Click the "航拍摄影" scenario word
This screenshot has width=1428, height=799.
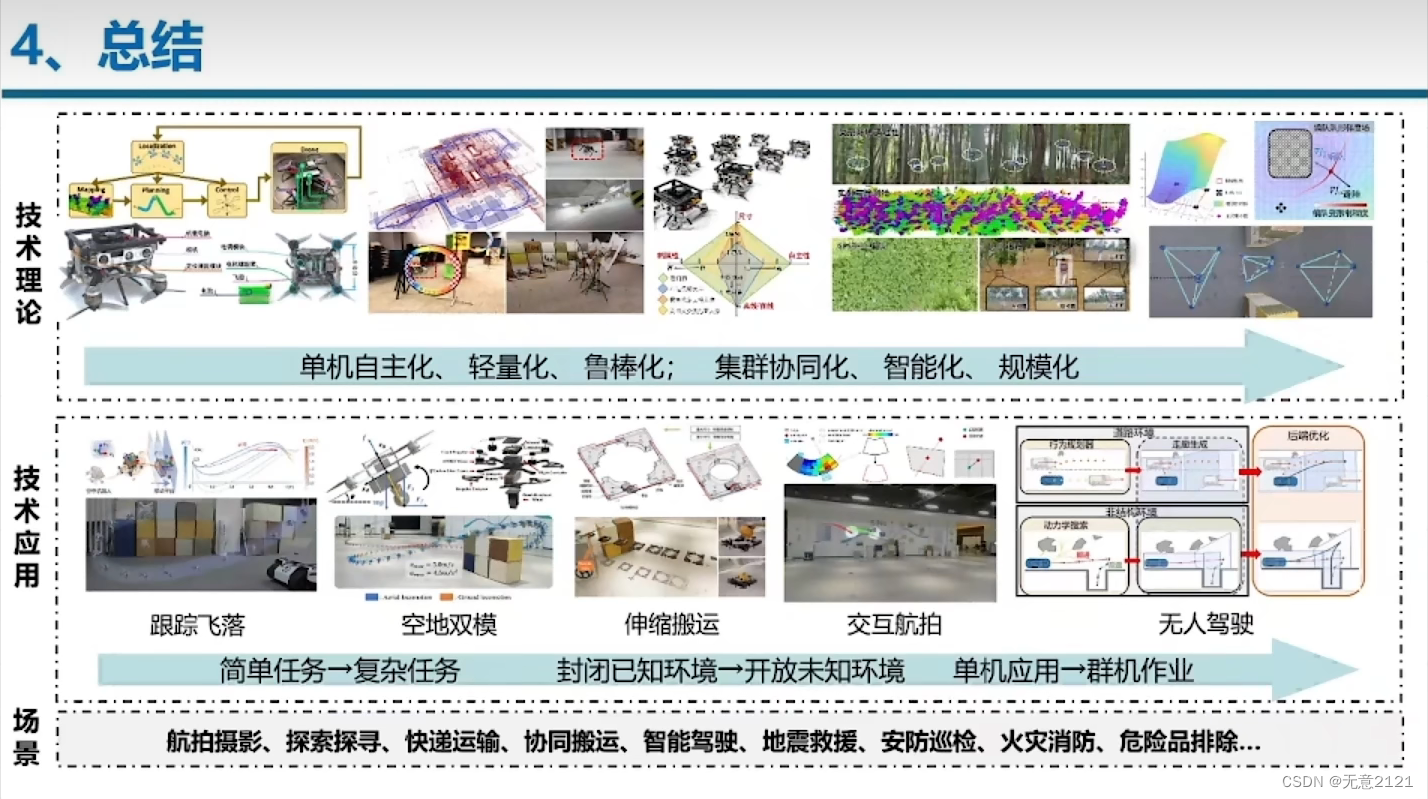click(214, 743)
